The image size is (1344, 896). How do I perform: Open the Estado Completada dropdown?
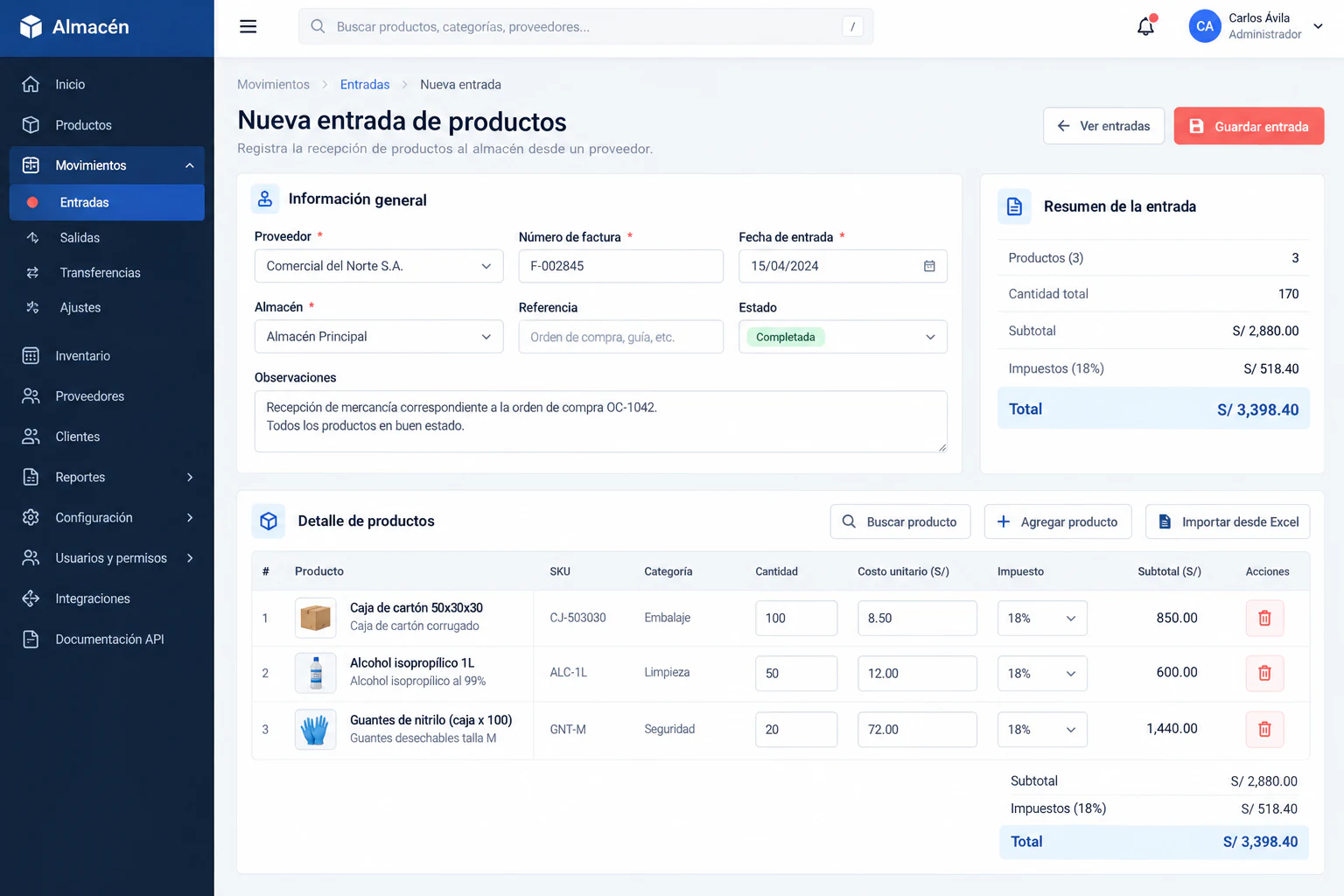[x=843, y=337]
